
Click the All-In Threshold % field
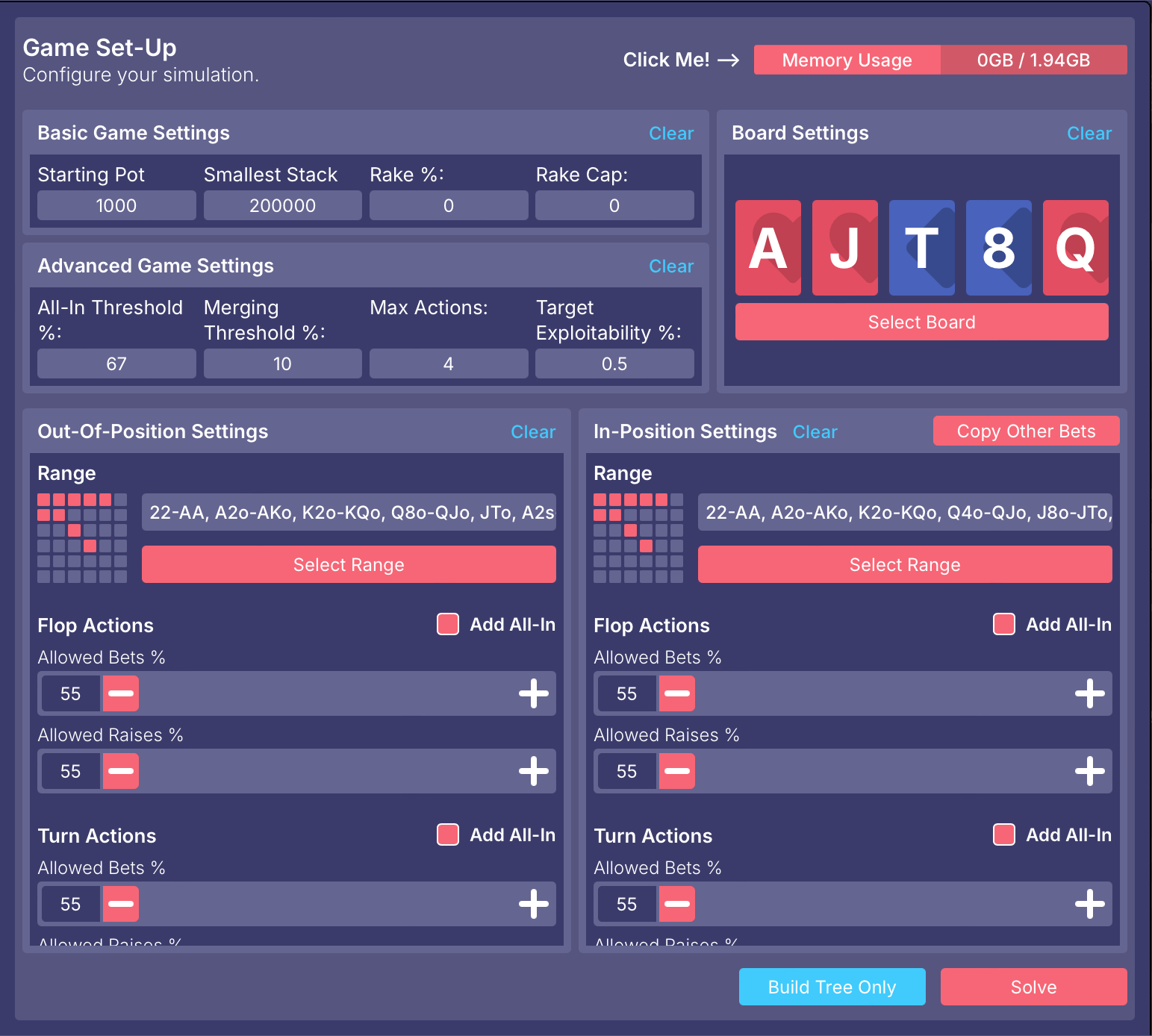(116, 363)
